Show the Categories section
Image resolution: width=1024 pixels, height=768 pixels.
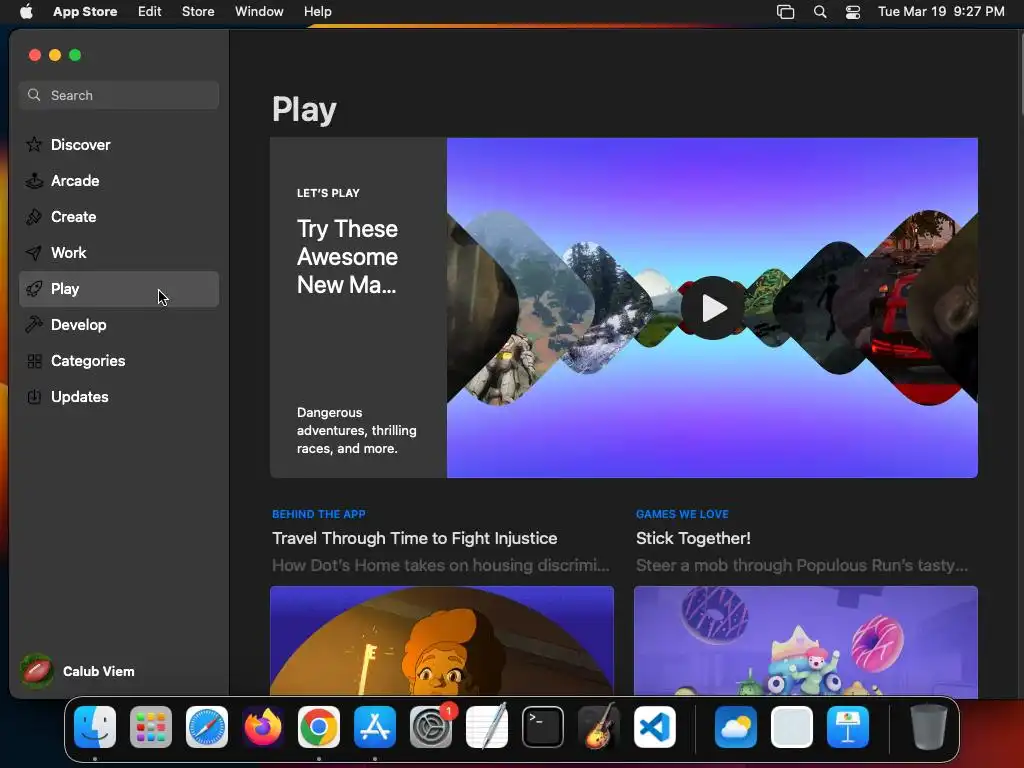(x=119, y=360)
